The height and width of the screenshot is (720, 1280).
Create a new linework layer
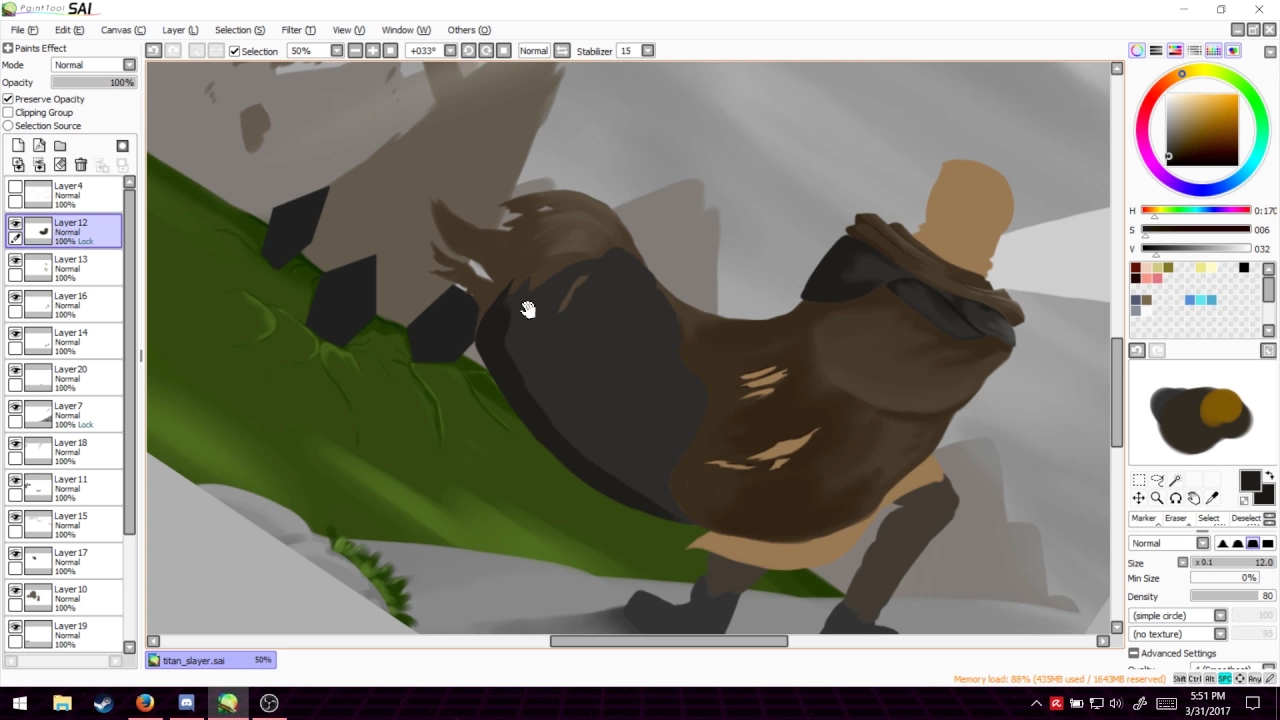click(39, 146)
